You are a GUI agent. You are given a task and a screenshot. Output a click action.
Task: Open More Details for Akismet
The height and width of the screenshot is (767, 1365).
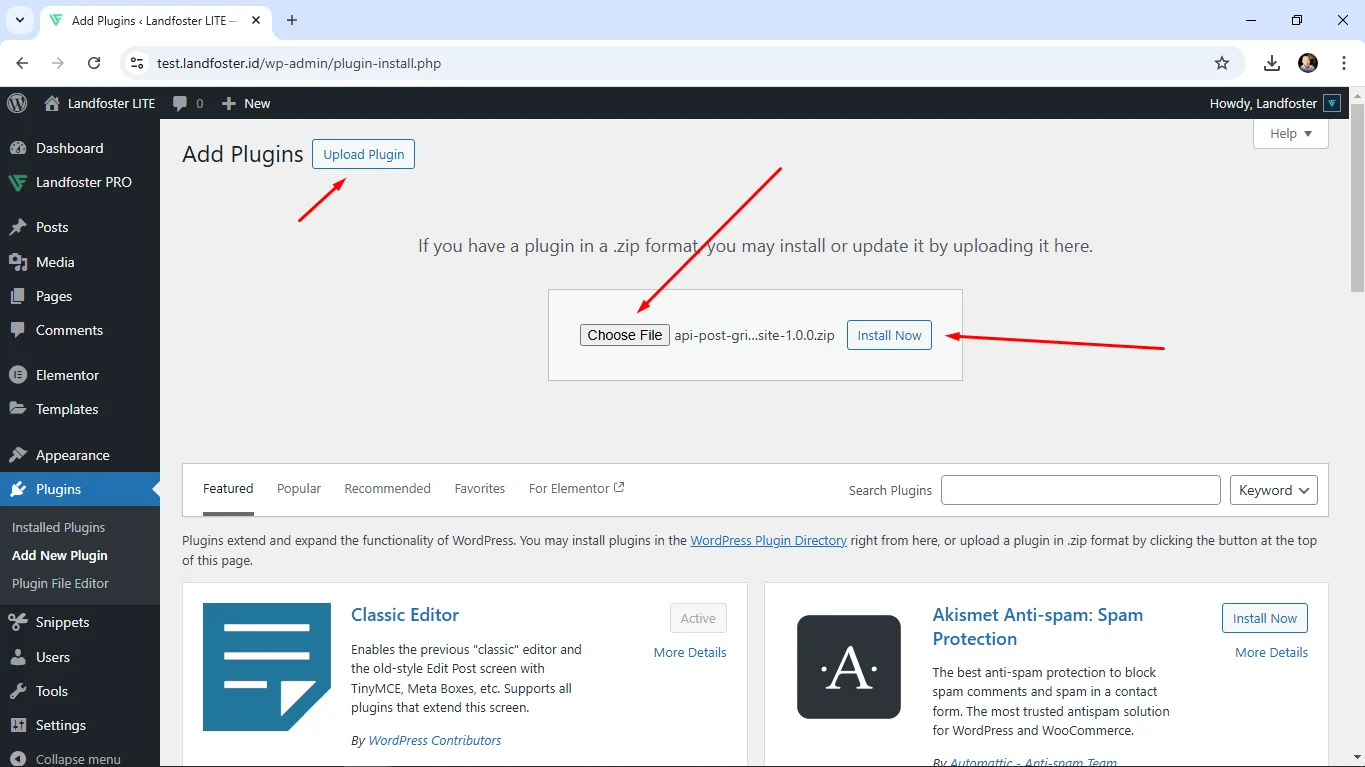(x=1271, y=652)
